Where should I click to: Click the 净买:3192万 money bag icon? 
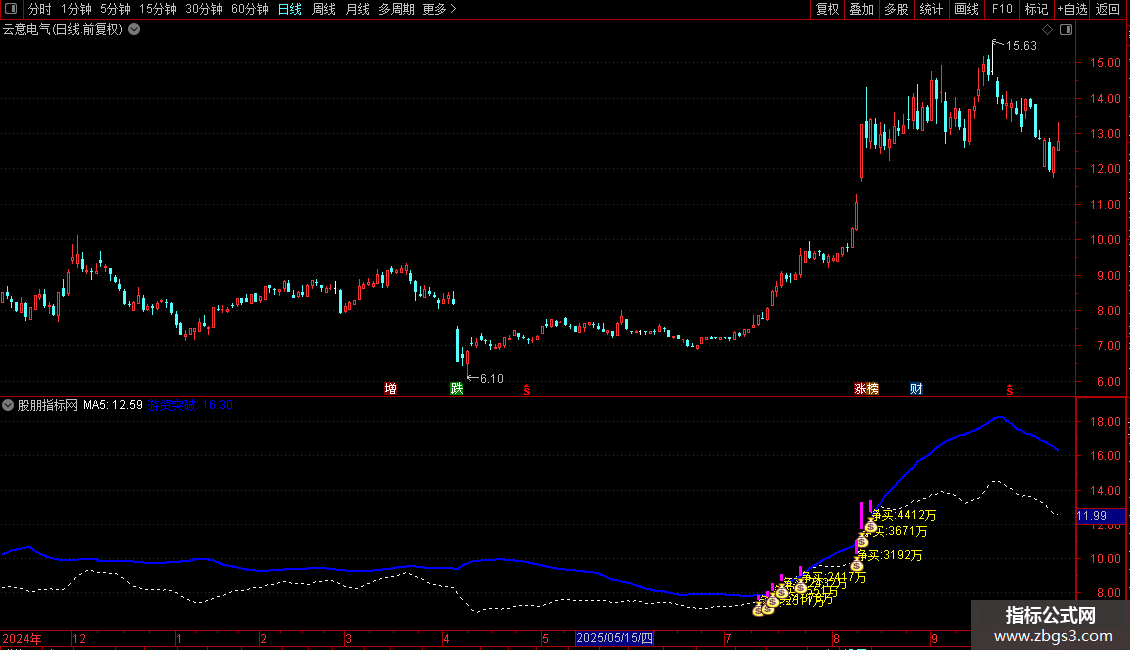857,565
